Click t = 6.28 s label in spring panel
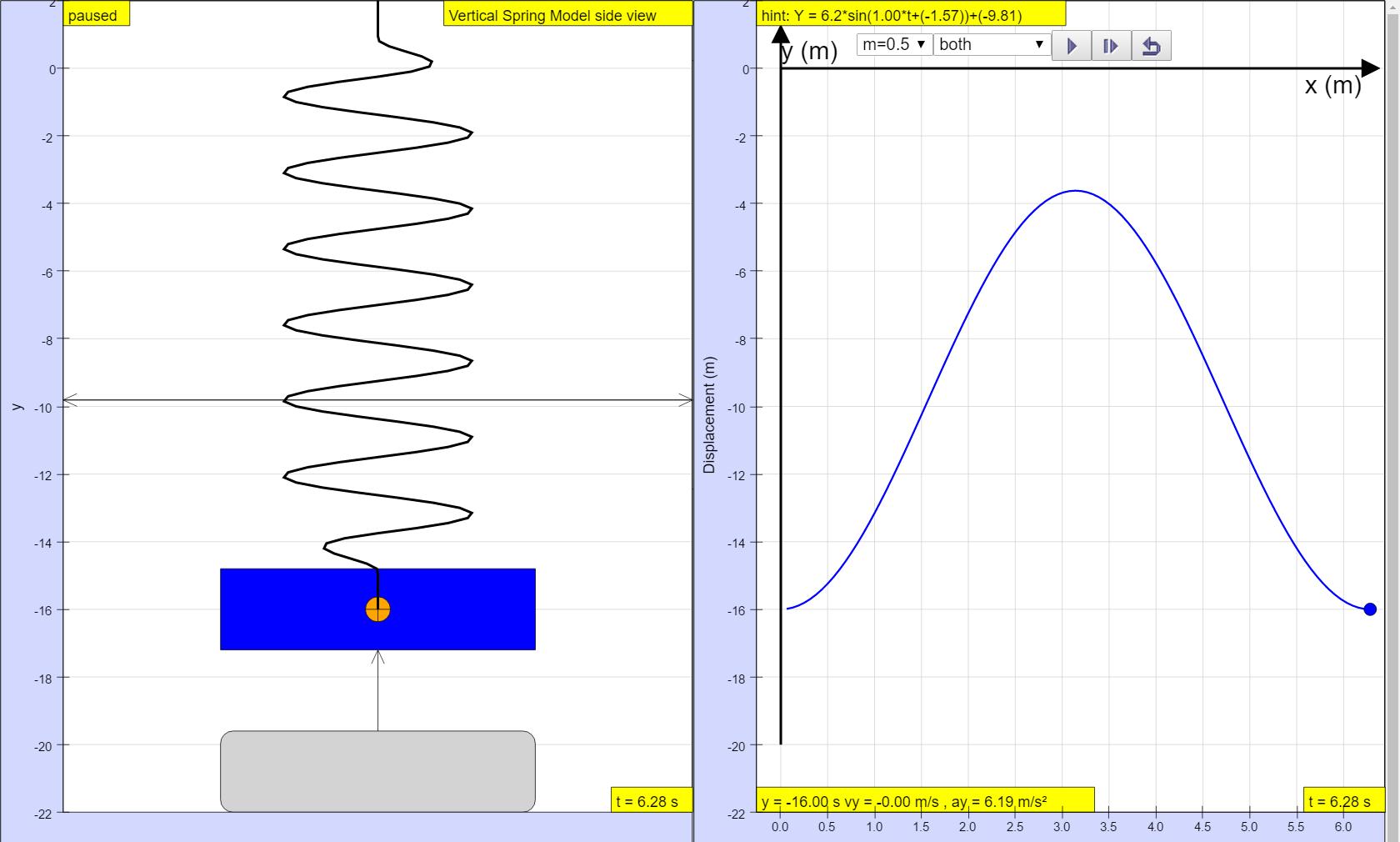Image resolution: width=1400 pixels, height=842 pixels. [x=652, y=800]
